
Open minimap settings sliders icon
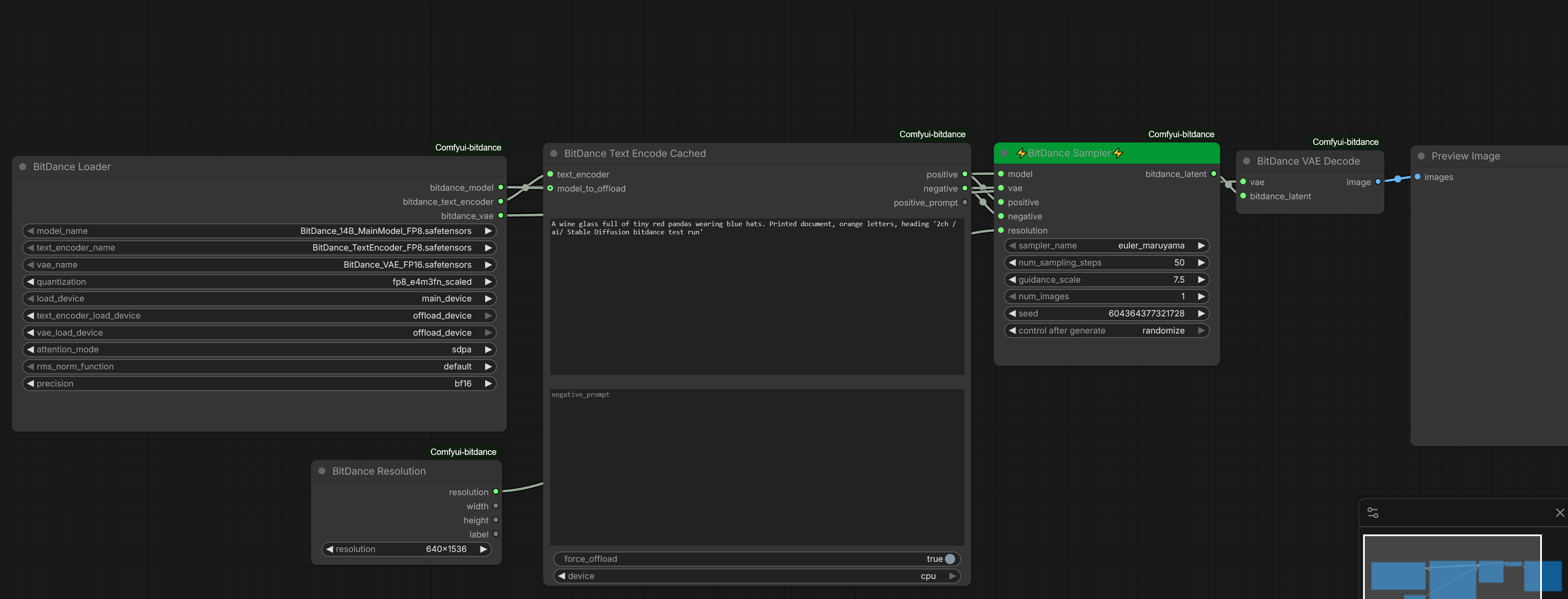coord(1372,513)
